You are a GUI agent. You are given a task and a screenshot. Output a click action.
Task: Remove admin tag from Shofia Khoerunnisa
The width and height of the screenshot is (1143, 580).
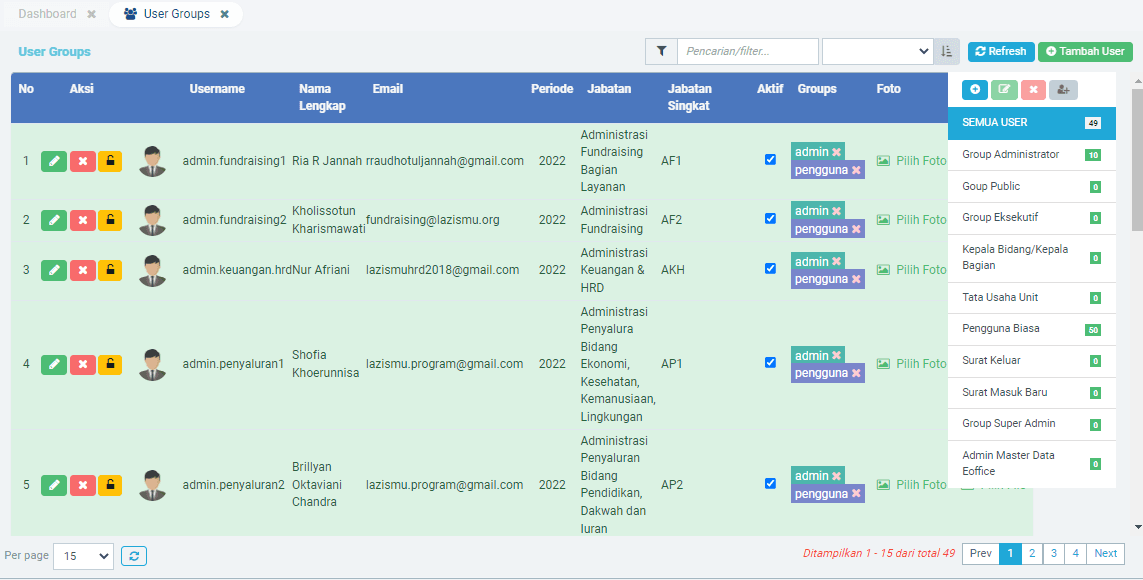pos(836,356)
